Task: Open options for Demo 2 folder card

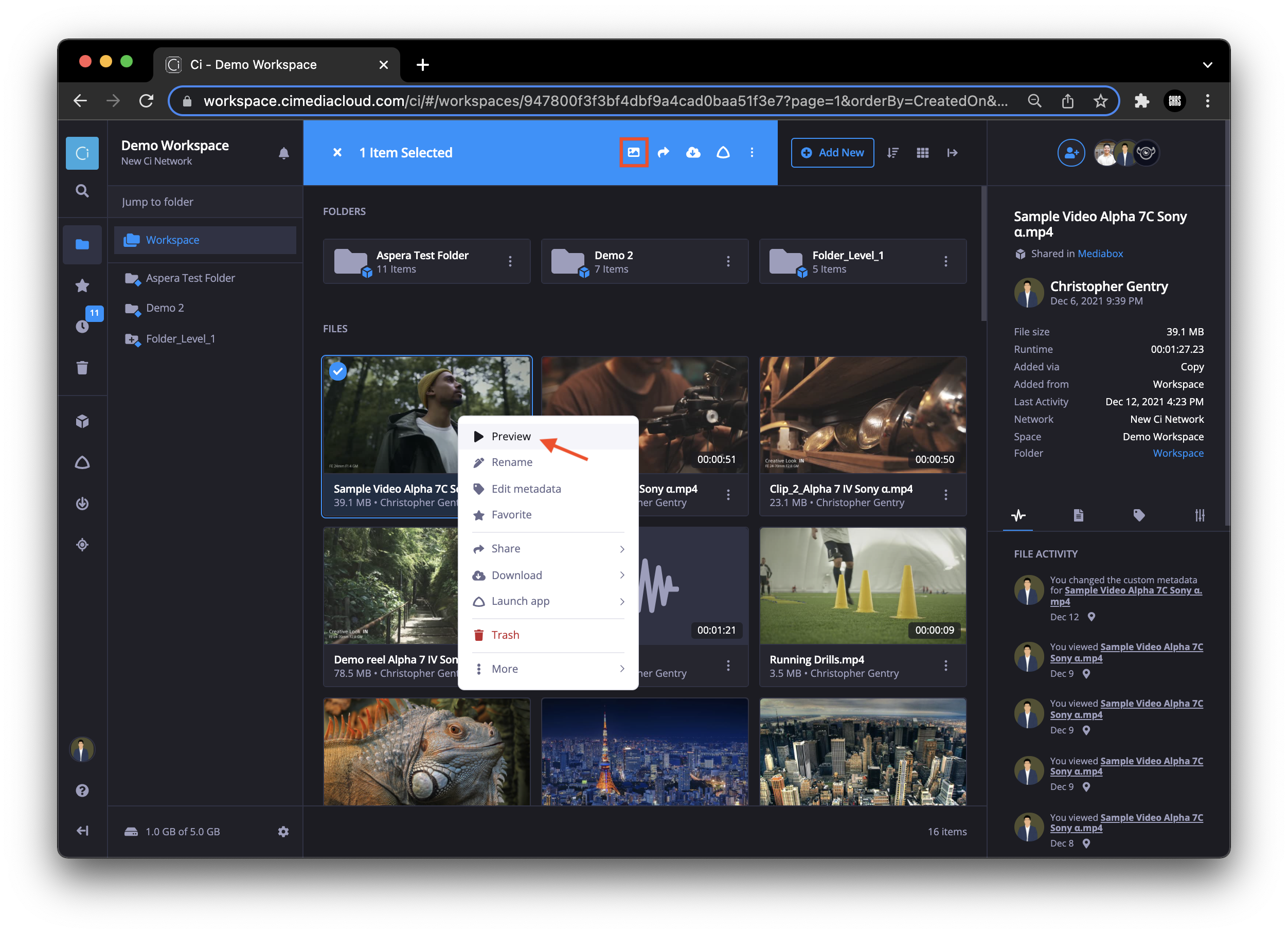Action: 728,261
